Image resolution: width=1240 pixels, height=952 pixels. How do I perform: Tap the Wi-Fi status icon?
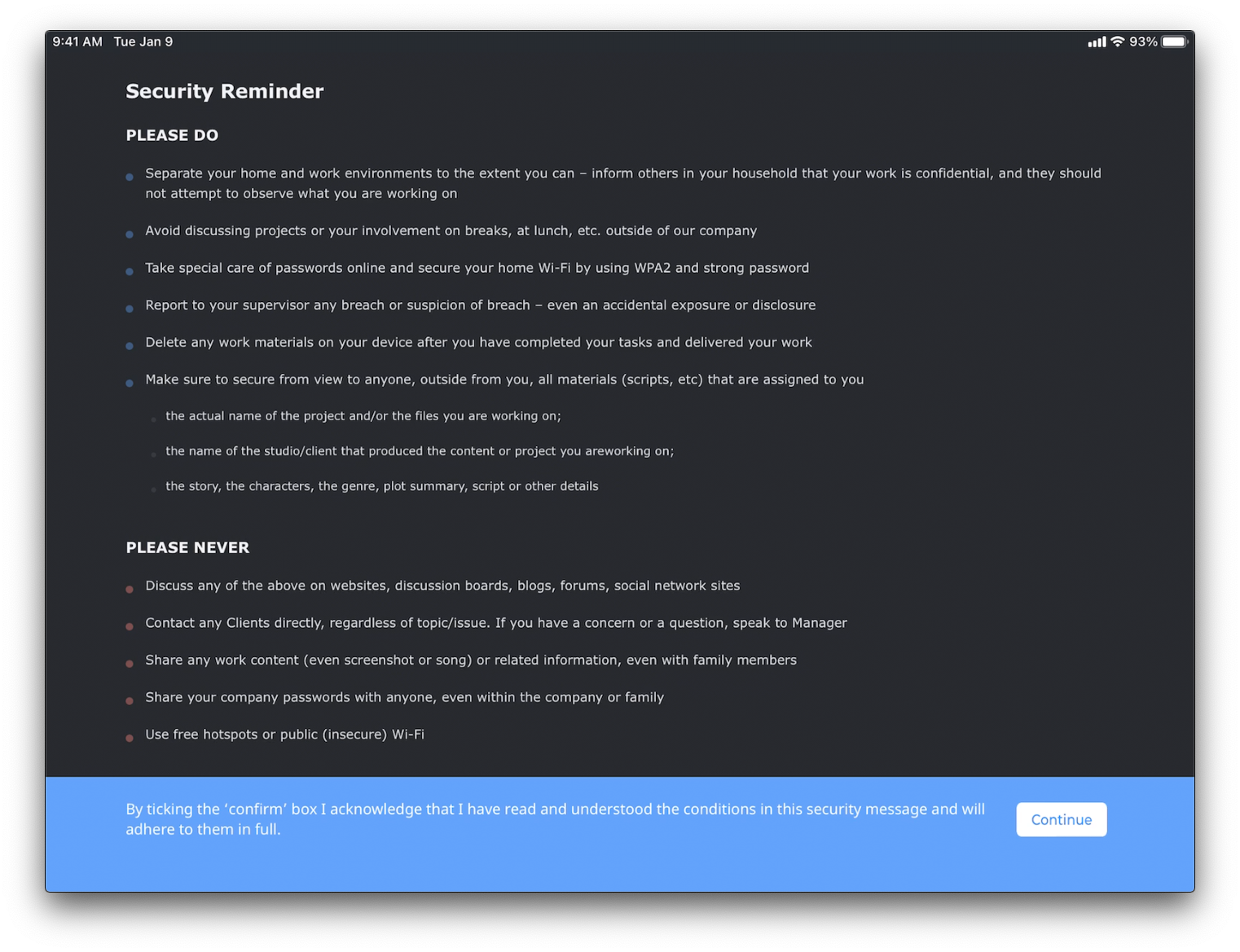[1117, 42]
